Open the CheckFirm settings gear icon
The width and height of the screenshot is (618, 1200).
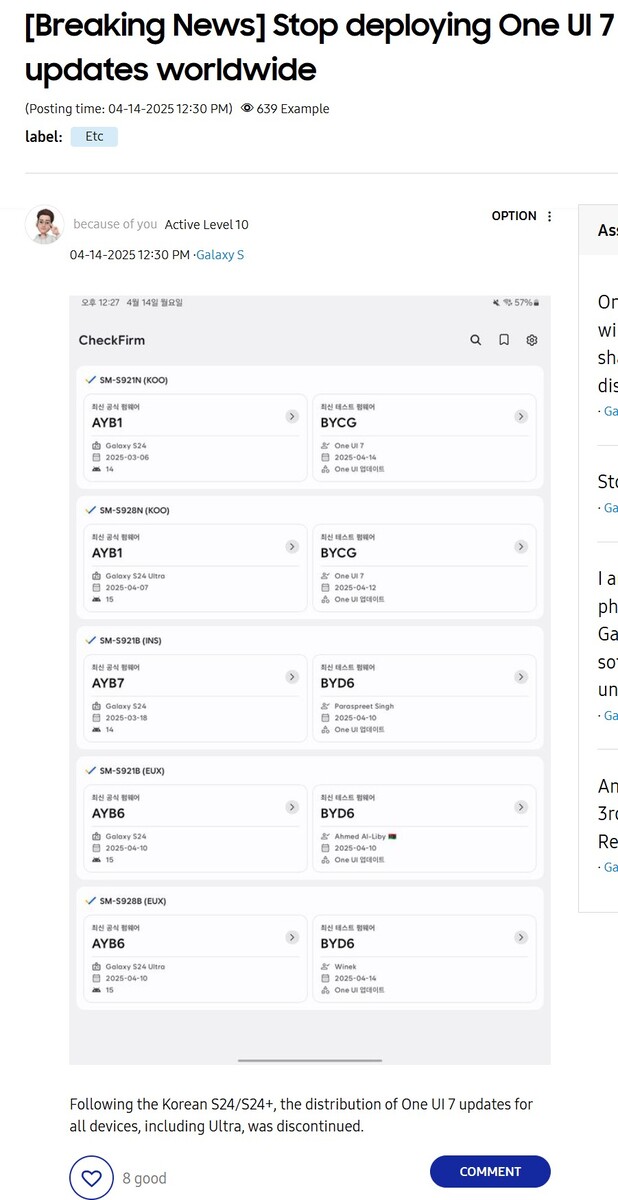(532, 340)
